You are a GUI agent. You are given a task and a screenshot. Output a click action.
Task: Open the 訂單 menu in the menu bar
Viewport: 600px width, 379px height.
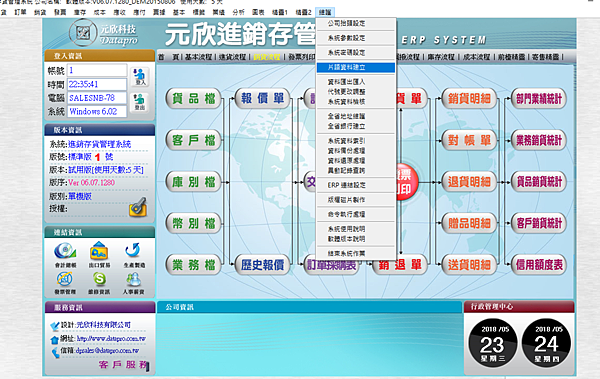click(20, 12)
